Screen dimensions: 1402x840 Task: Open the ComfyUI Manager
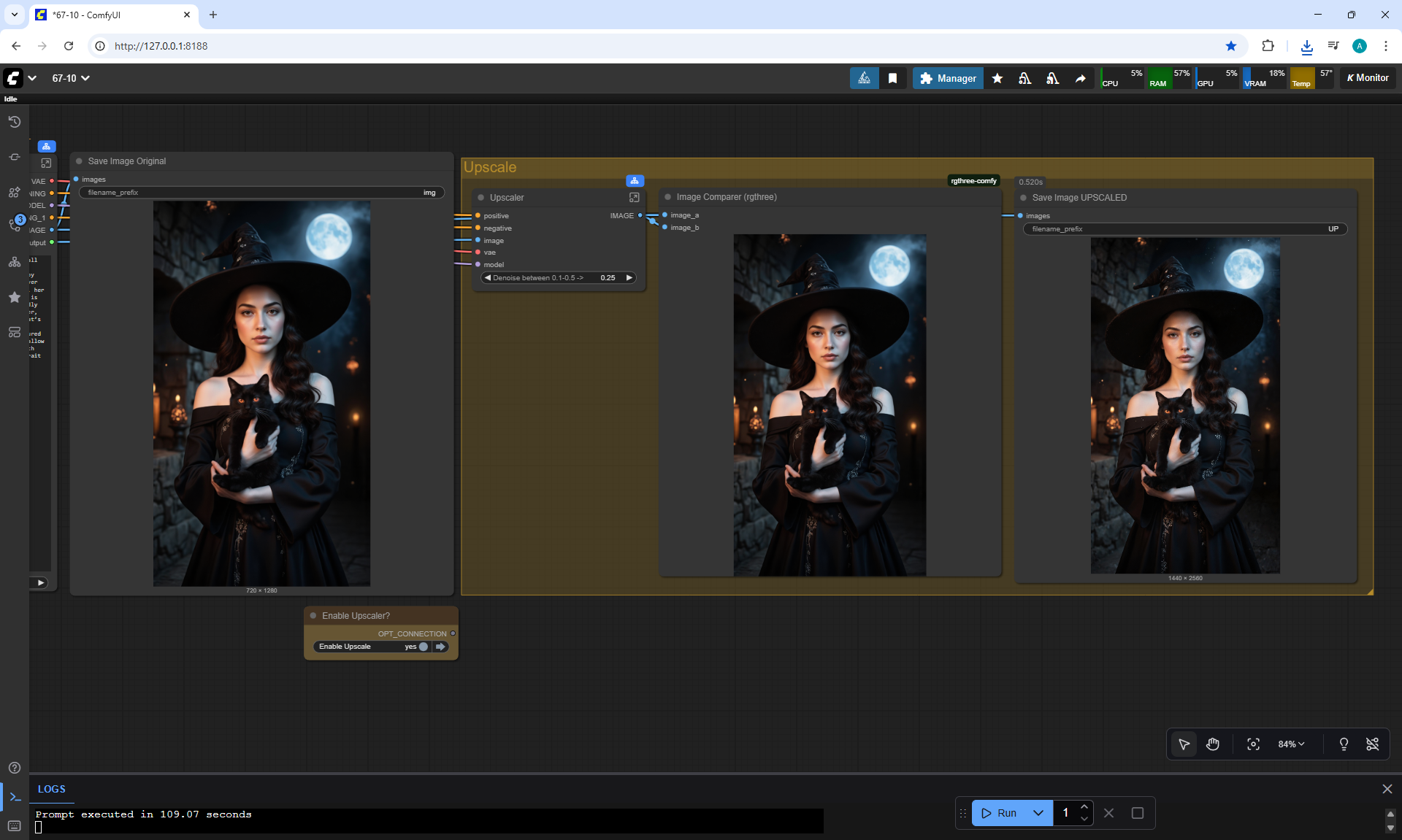[948, 78]
